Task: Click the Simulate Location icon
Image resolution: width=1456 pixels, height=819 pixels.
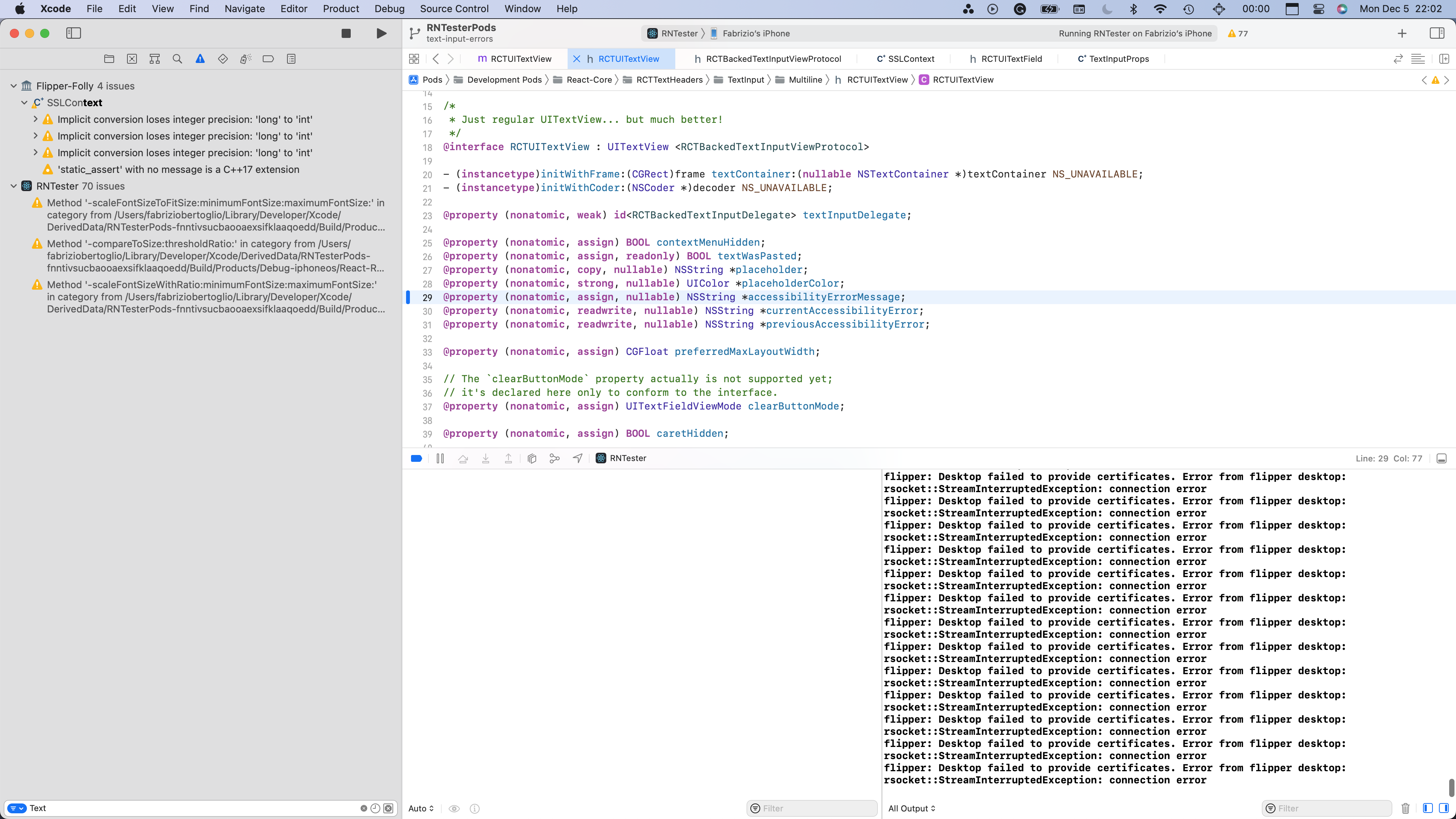Action: coord(577,458)
